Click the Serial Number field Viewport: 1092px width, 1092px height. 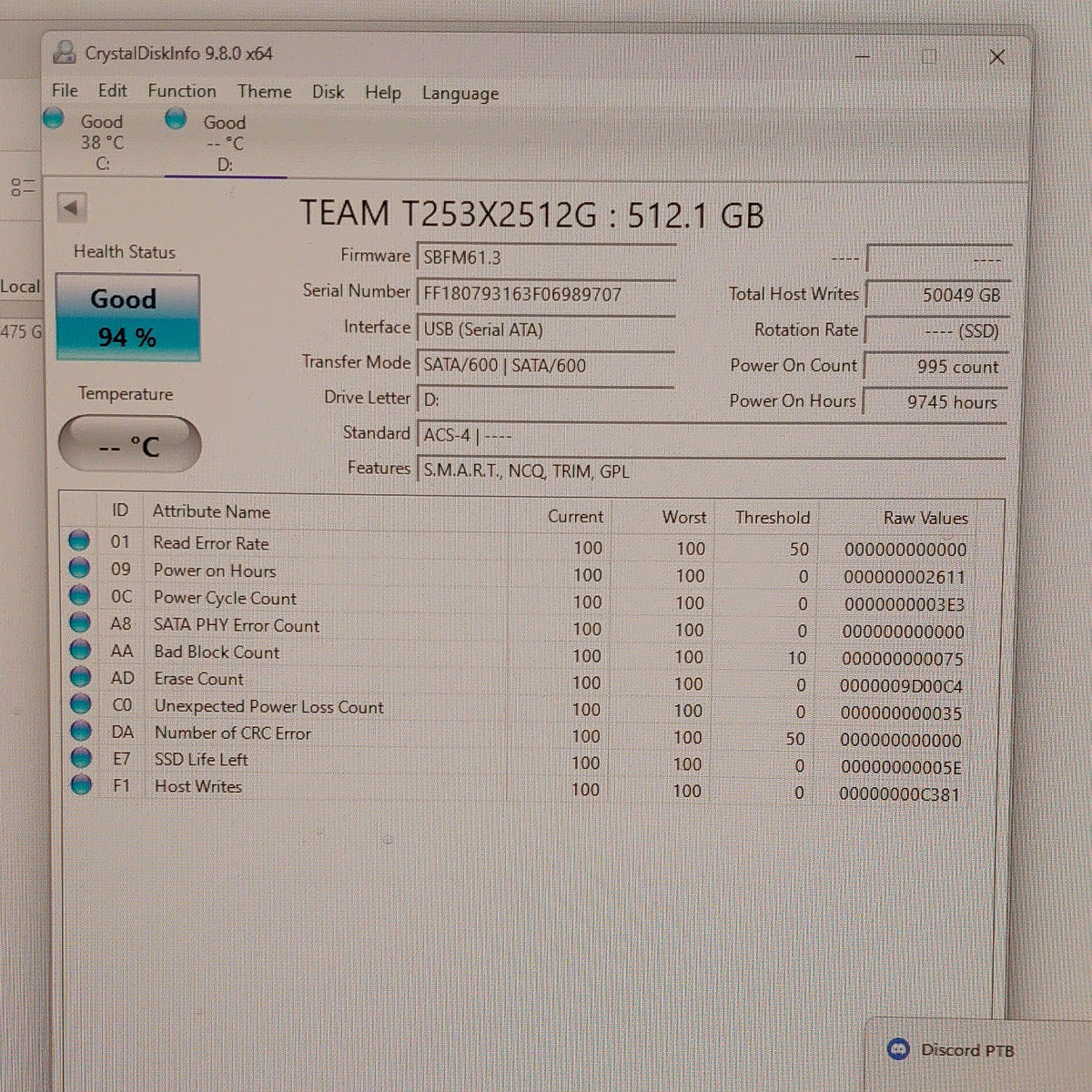click(x=546, y=293)
